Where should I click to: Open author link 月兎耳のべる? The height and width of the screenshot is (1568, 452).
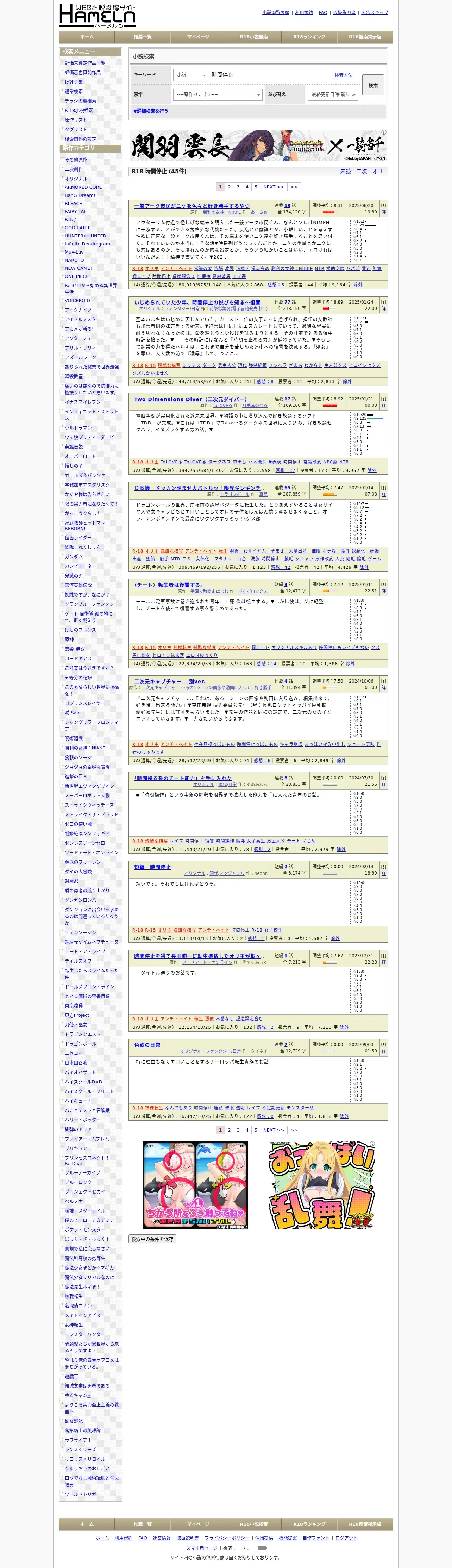[x=255, y=406]
